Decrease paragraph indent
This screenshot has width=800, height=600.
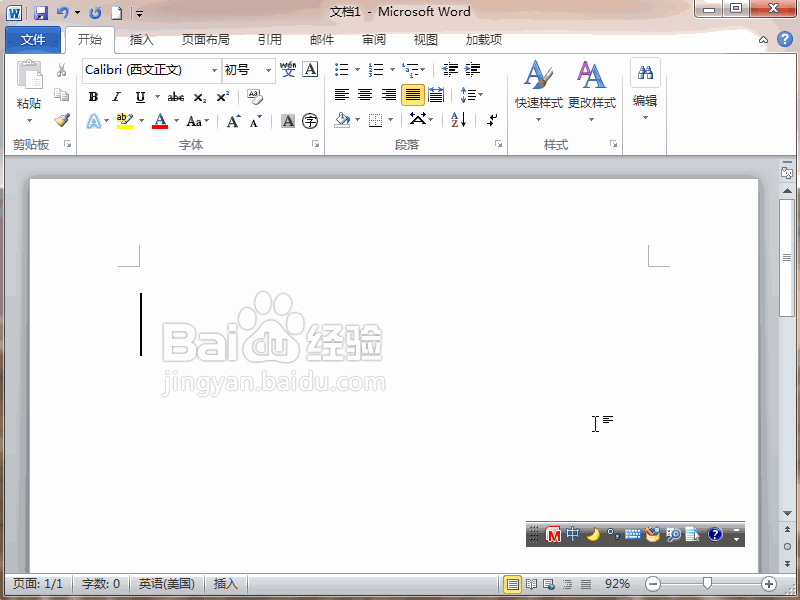point(450,69)
